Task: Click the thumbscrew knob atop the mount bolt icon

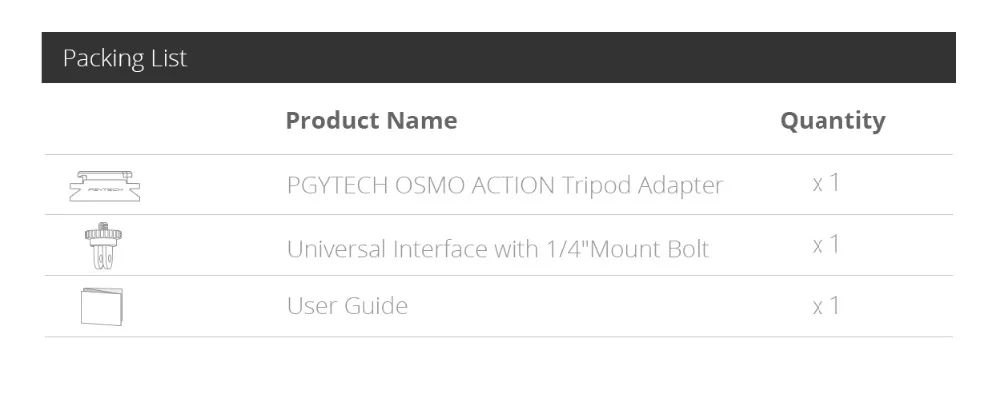Action: 103,235
